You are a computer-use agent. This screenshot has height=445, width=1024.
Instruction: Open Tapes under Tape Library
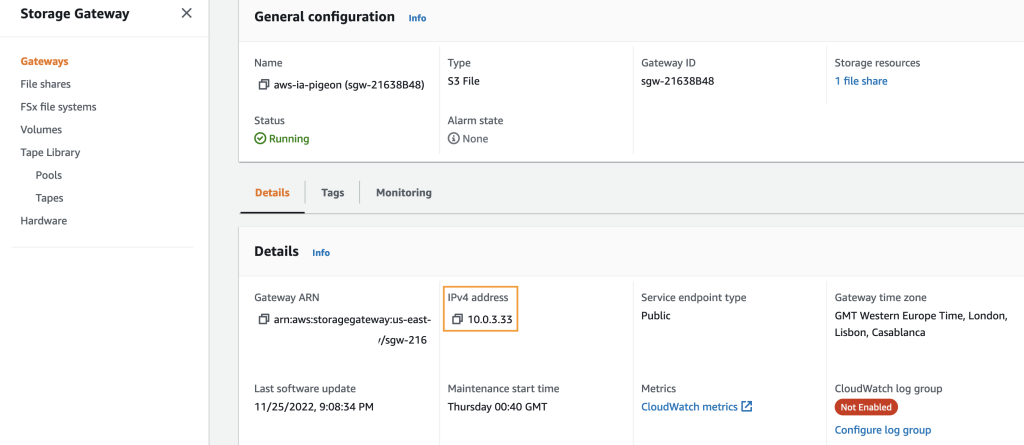50,198
